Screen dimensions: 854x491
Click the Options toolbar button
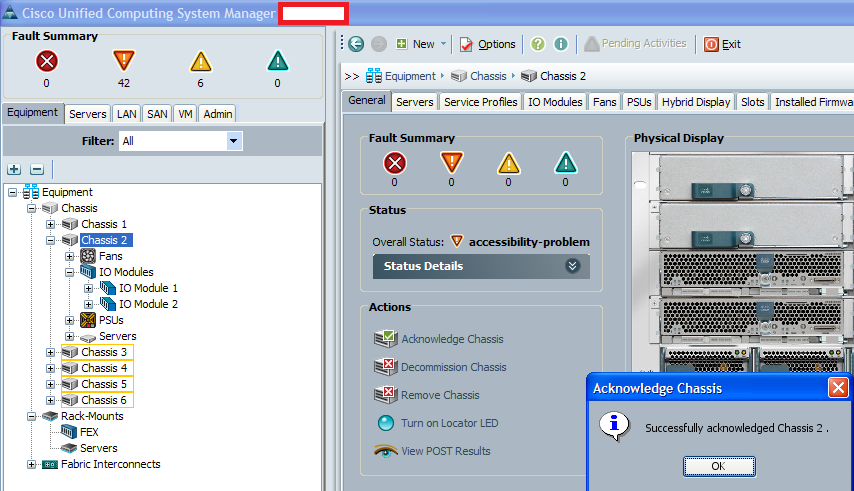(x=487, y=44)
